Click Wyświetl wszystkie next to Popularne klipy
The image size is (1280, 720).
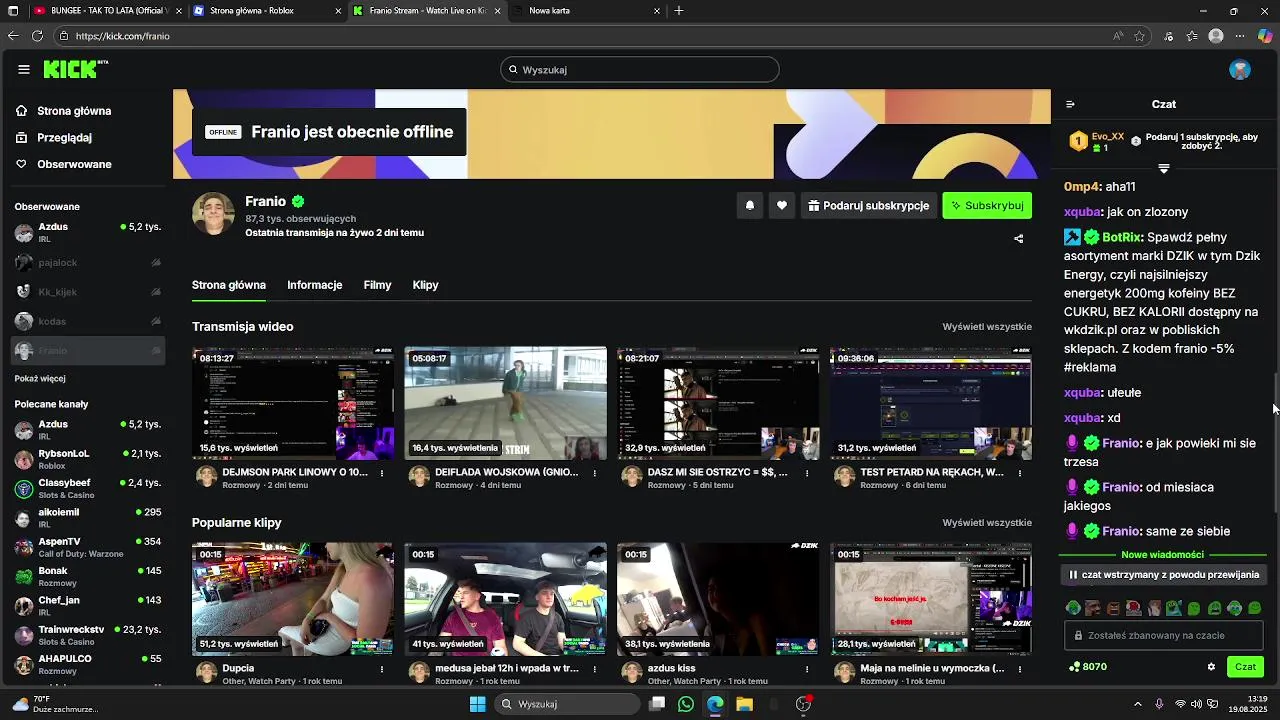[x=987, y=522]
